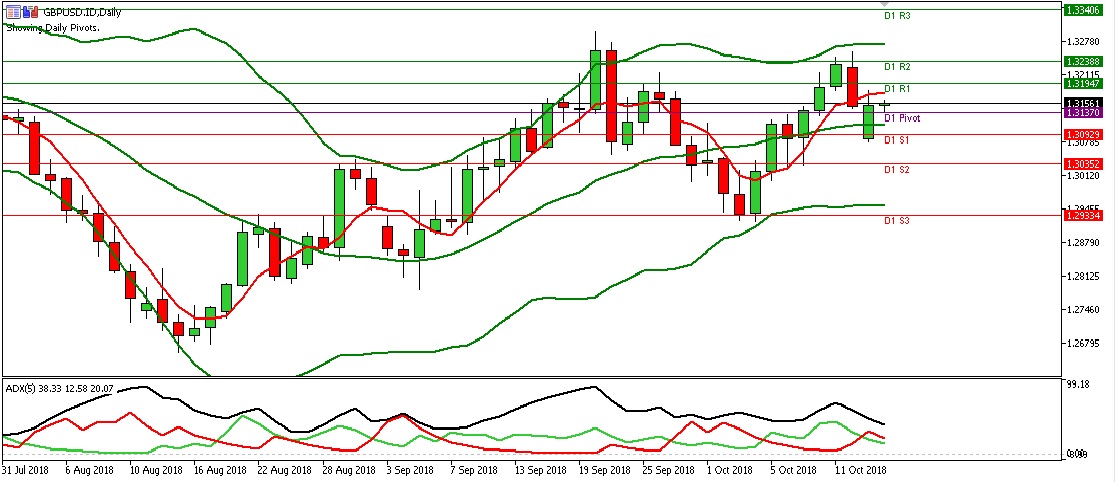Click the D1 S2 support label
Image resolution: width=1117 pixels, height=482 pixels.
(896, 170)
